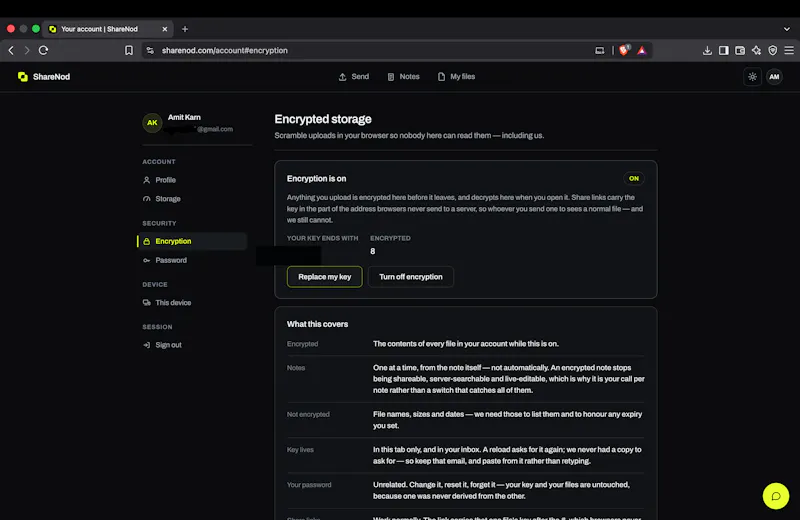Toggle the light/dark theme sun icon

[752, 77]
